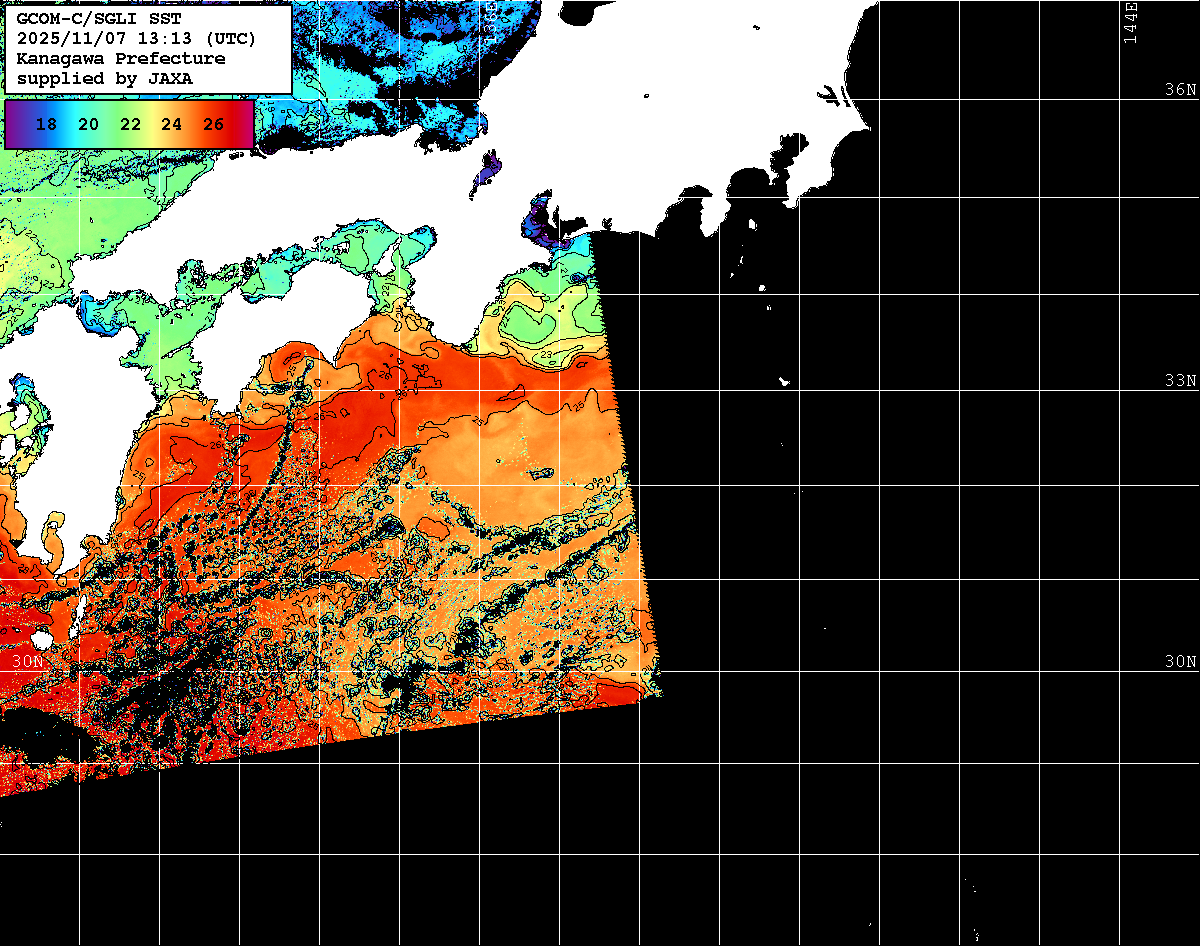Image resolution: width=1200 pixels, height=946 pixels.
Task: Click the 30N label on the left edge
Action: click(x=28, y=662)
